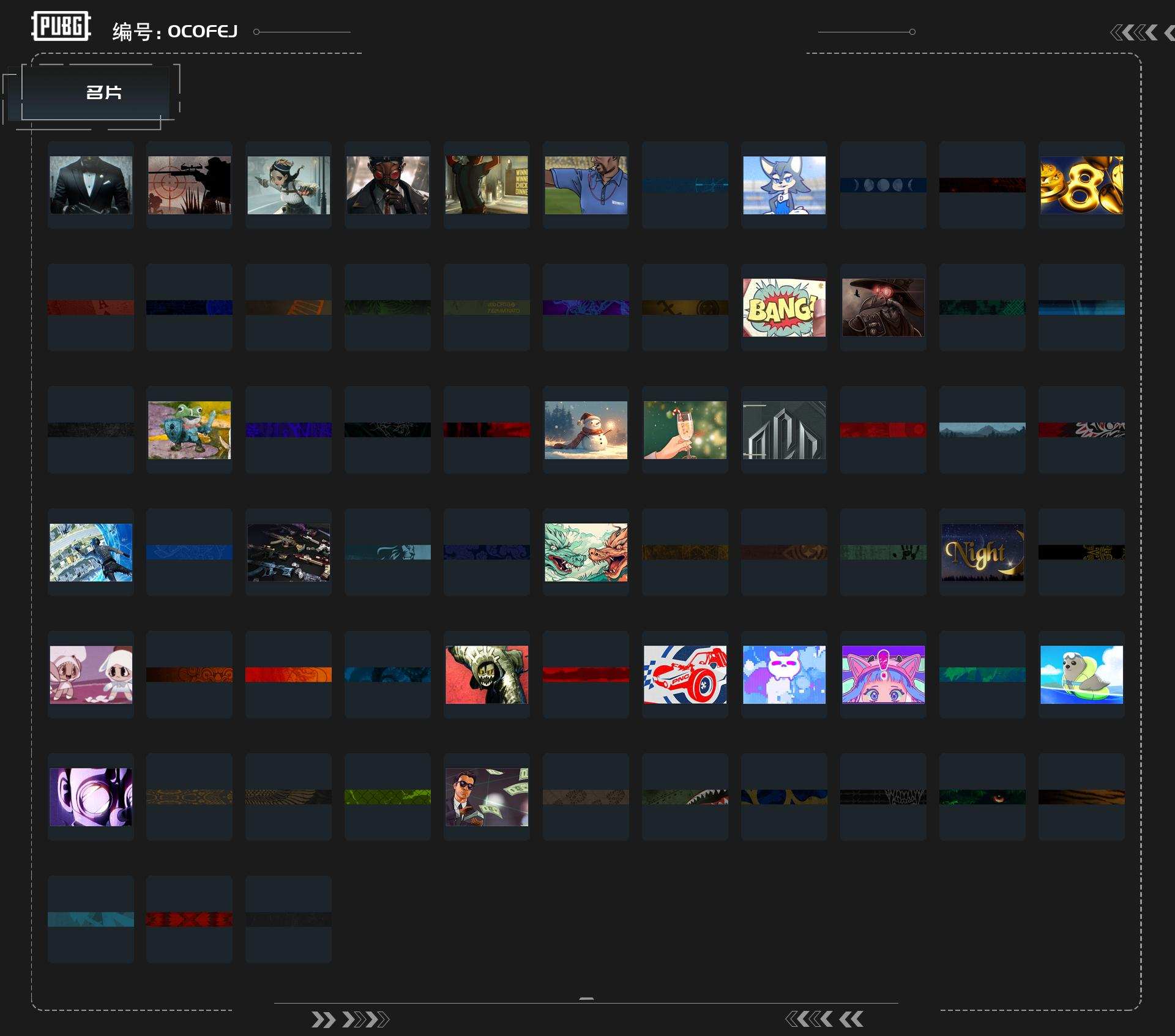This screenshot has width=1175, height=1036.
Task: Choose the red race car nameplate
Action: pyautogui.click(x=685, y=674)
